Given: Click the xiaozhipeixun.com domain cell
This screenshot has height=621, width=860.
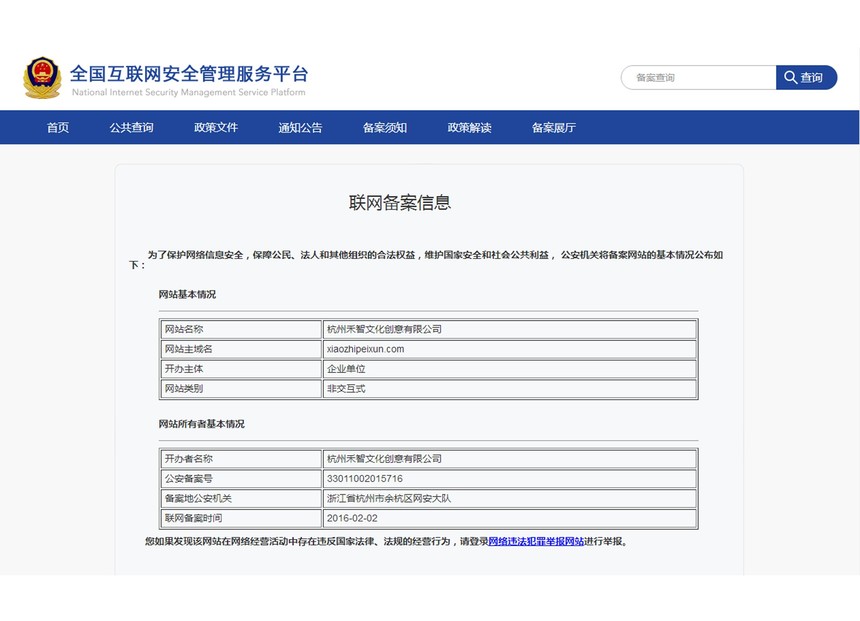Looking at the screenshot, I should point(510,349).
